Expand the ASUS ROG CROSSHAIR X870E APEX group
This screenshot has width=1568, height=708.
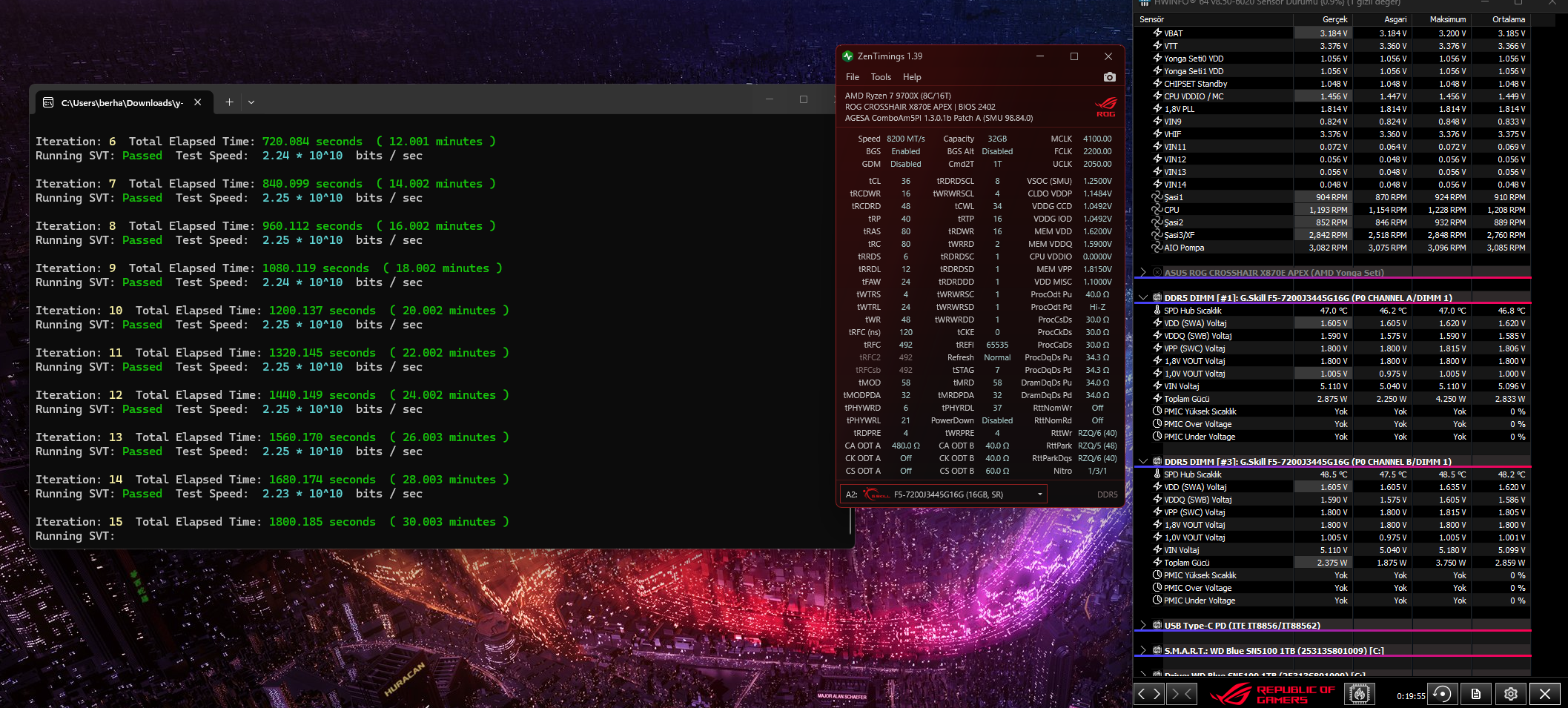1143,273
